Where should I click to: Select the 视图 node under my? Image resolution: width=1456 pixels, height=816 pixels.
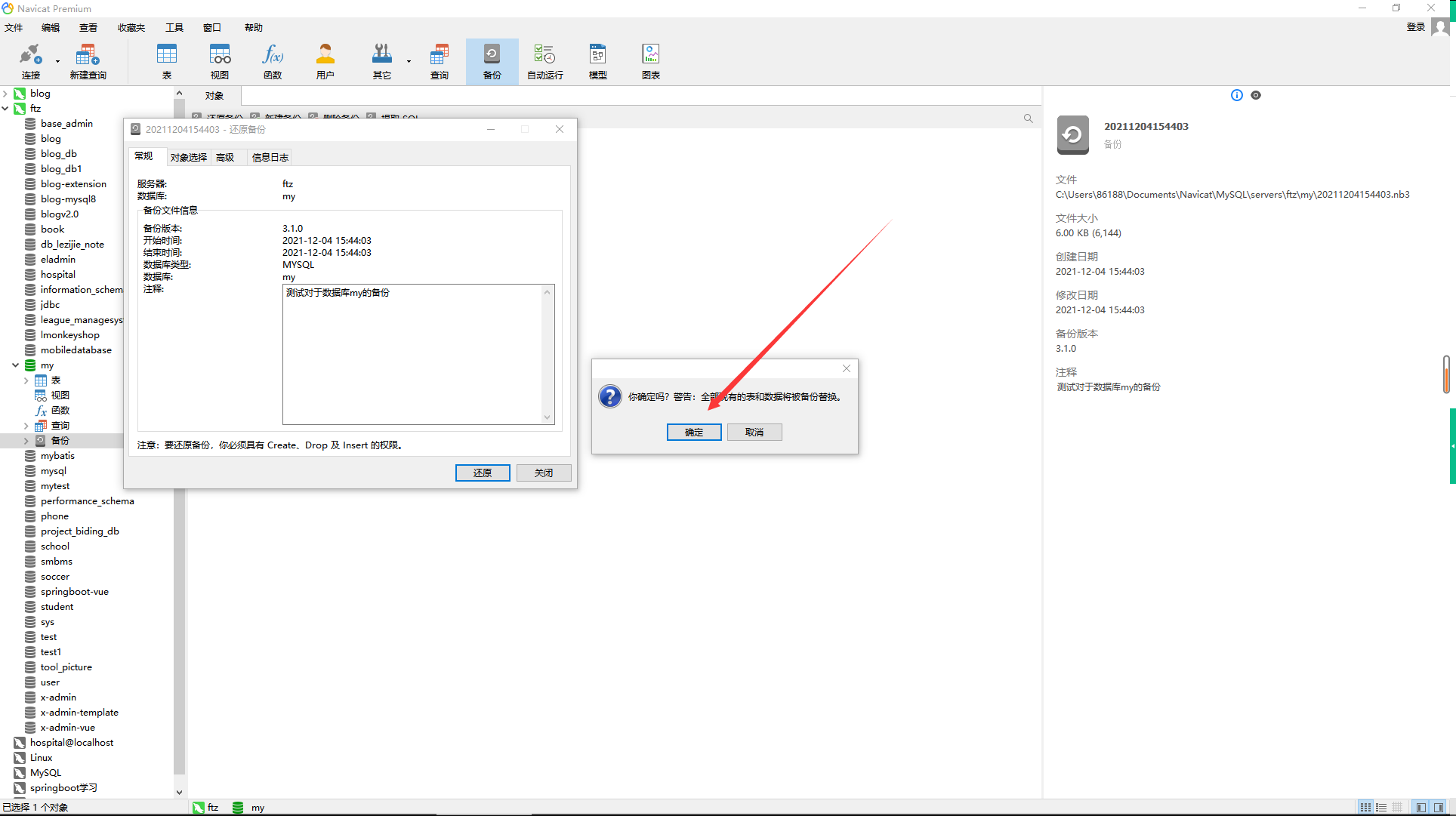pyautogui.click(x=60, y=396)
